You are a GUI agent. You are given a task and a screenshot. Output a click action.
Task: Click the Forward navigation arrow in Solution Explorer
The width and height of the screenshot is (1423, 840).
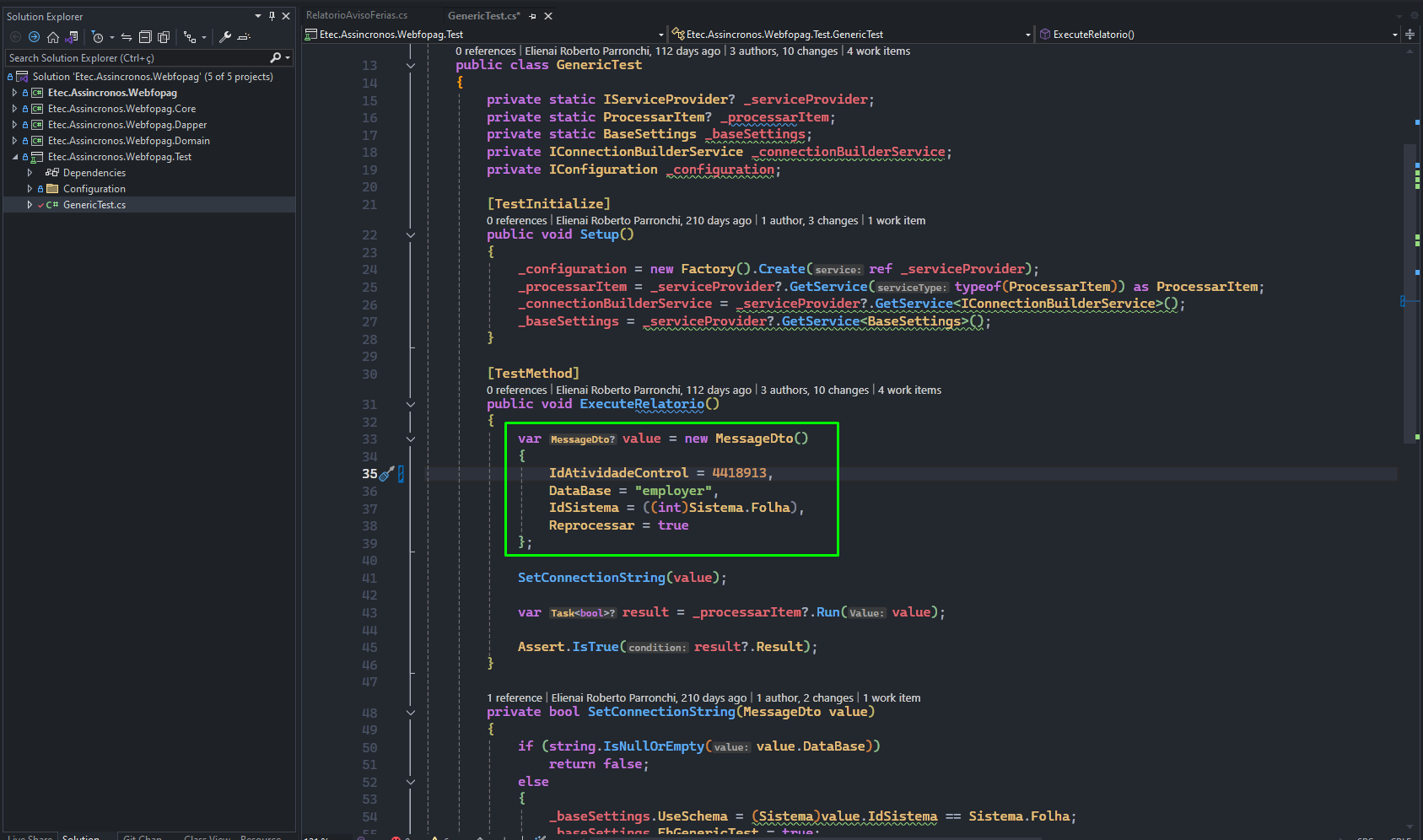pyautogui.click(x=34, y=37)
